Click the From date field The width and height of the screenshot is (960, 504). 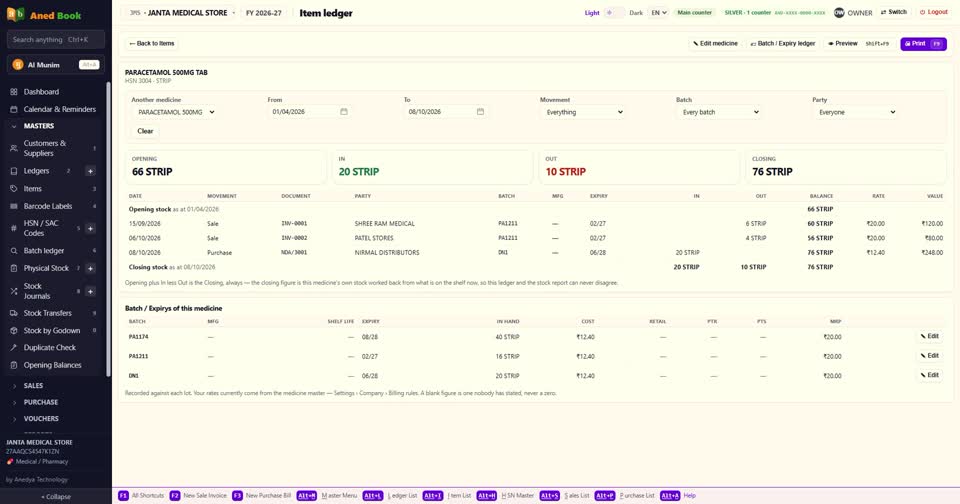click(310, 112)
